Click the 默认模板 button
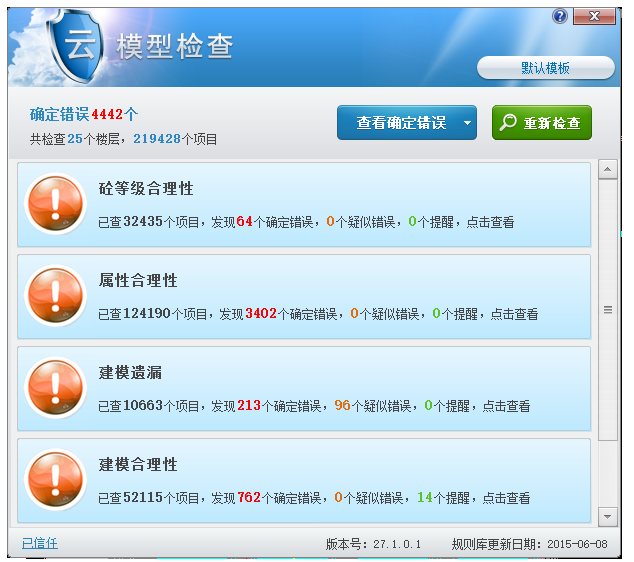The image size is (634, 562). pyautogui.click(x=545, y=68)
